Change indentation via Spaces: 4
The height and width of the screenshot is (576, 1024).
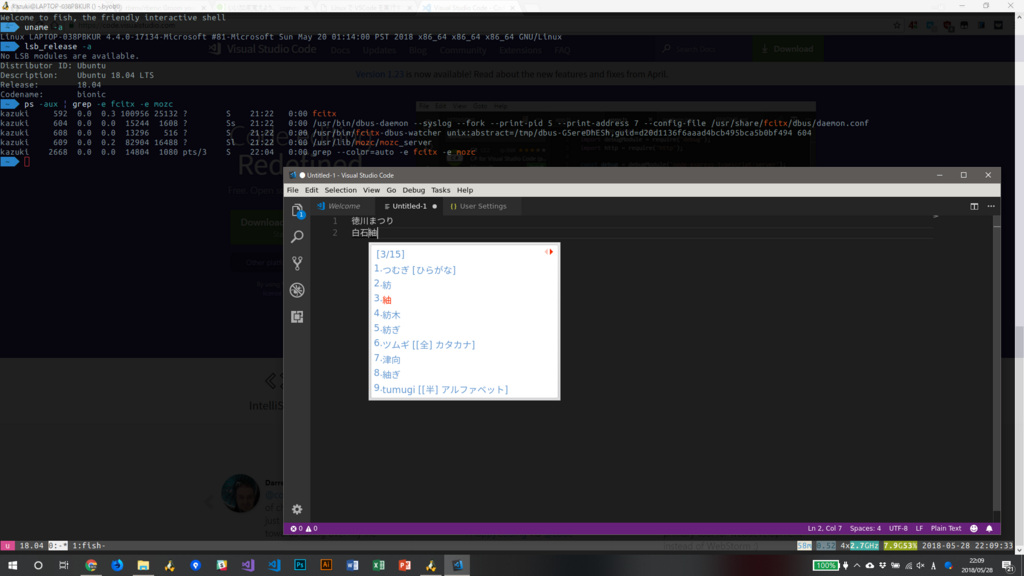tap(865, 528)
